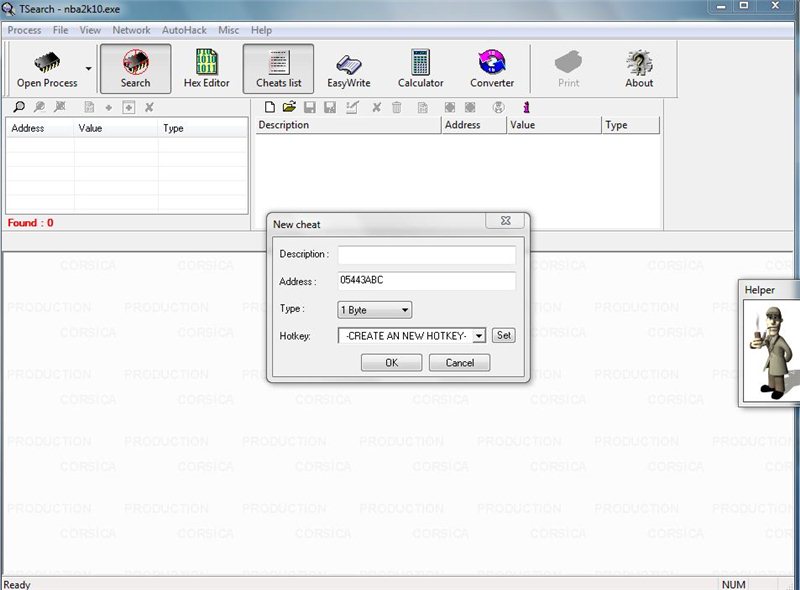
Task: Expand the Type dropdown showing 1 Byte
Action: click(x=375, y=310)
